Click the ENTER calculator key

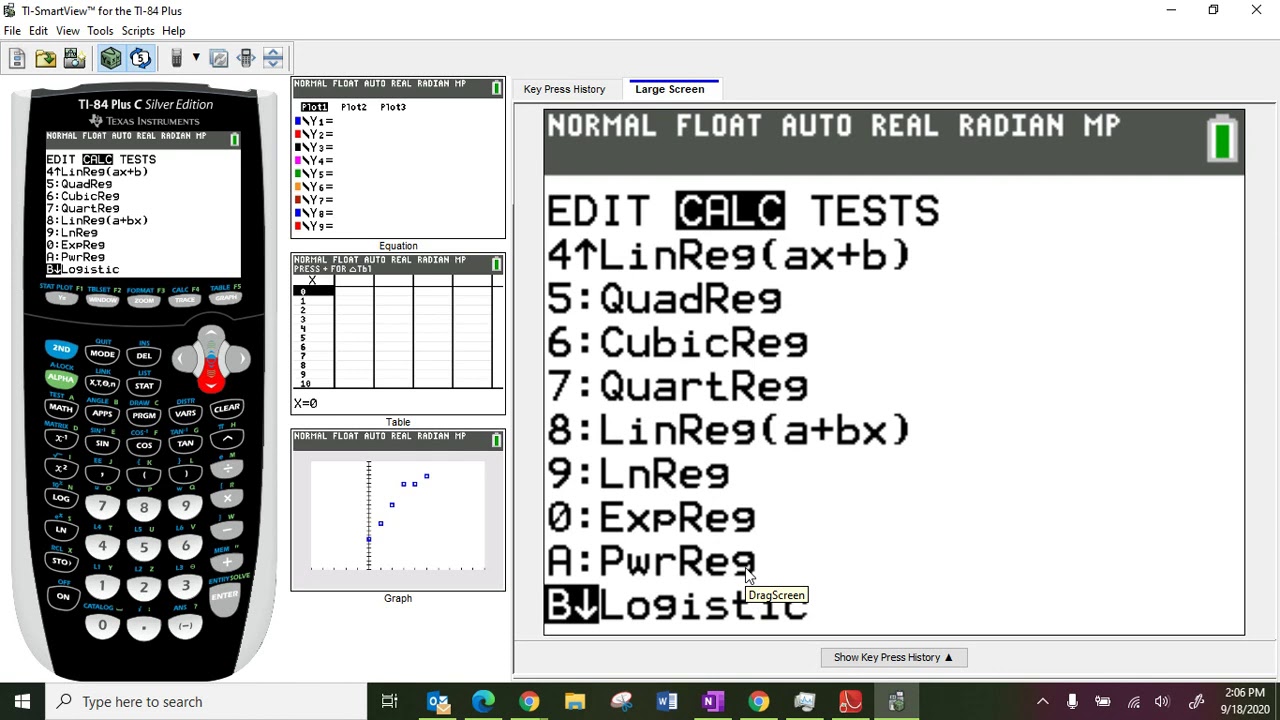(x=226, y=596)
